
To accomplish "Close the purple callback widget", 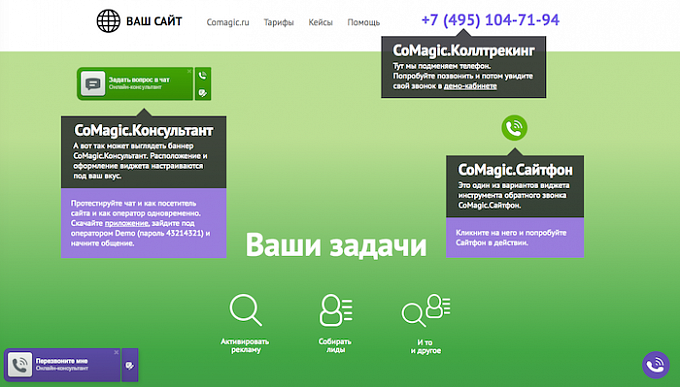I will pyautogui.click(x=116, y=352).
